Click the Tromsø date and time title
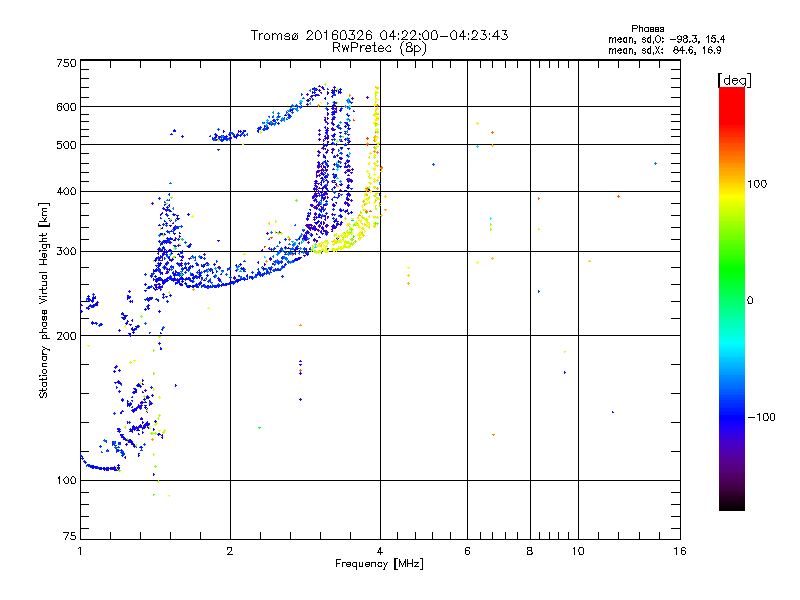Image resolution: width=800 pixels, height=600 pixels. 379,35
